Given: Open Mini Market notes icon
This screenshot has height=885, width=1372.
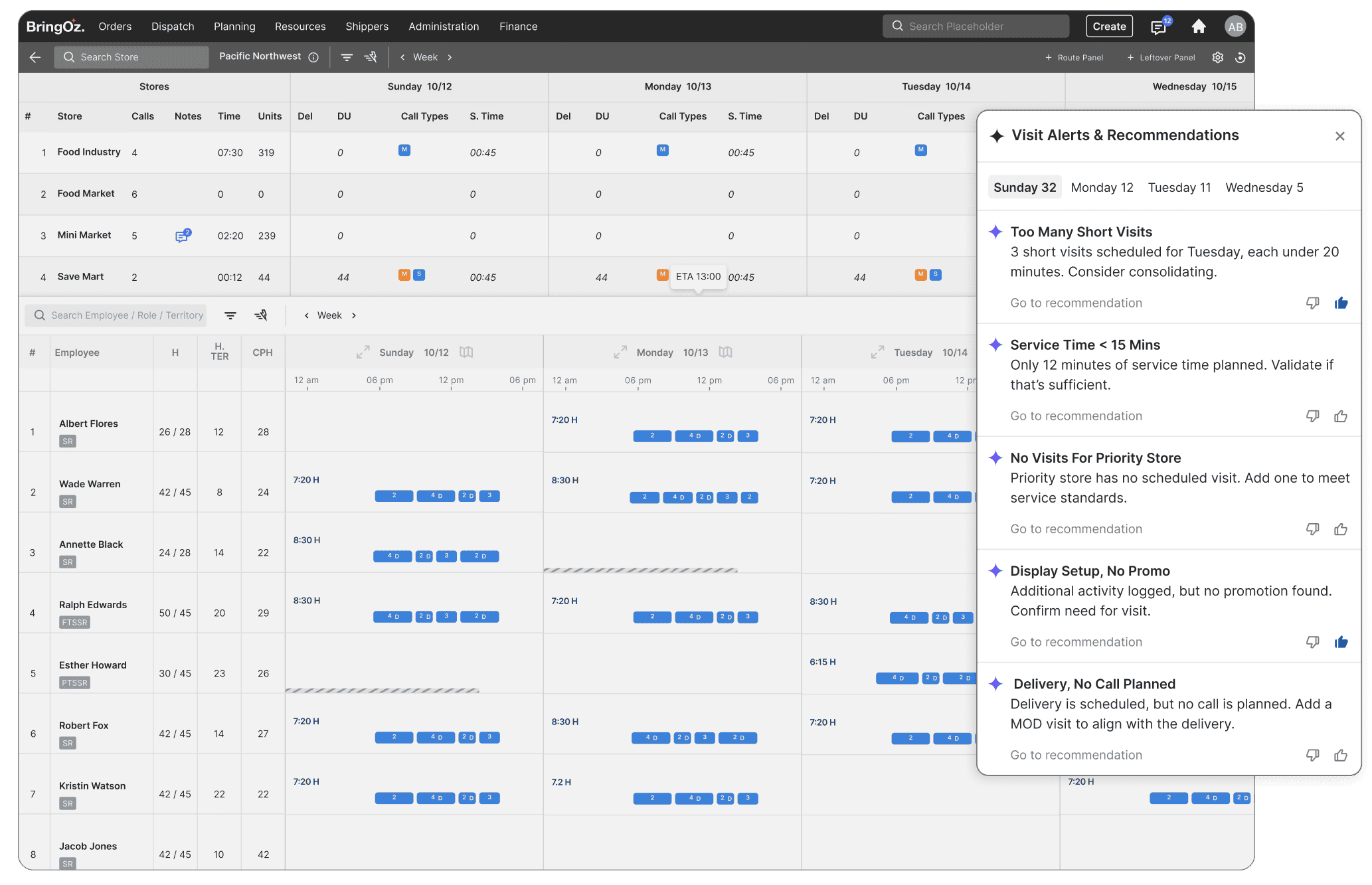Looking at the screenshot, I should [x=183, y=236].
